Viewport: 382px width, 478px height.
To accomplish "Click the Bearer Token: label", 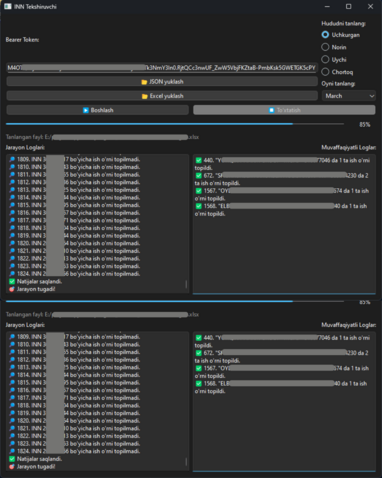I will click(x=22, y=40).
